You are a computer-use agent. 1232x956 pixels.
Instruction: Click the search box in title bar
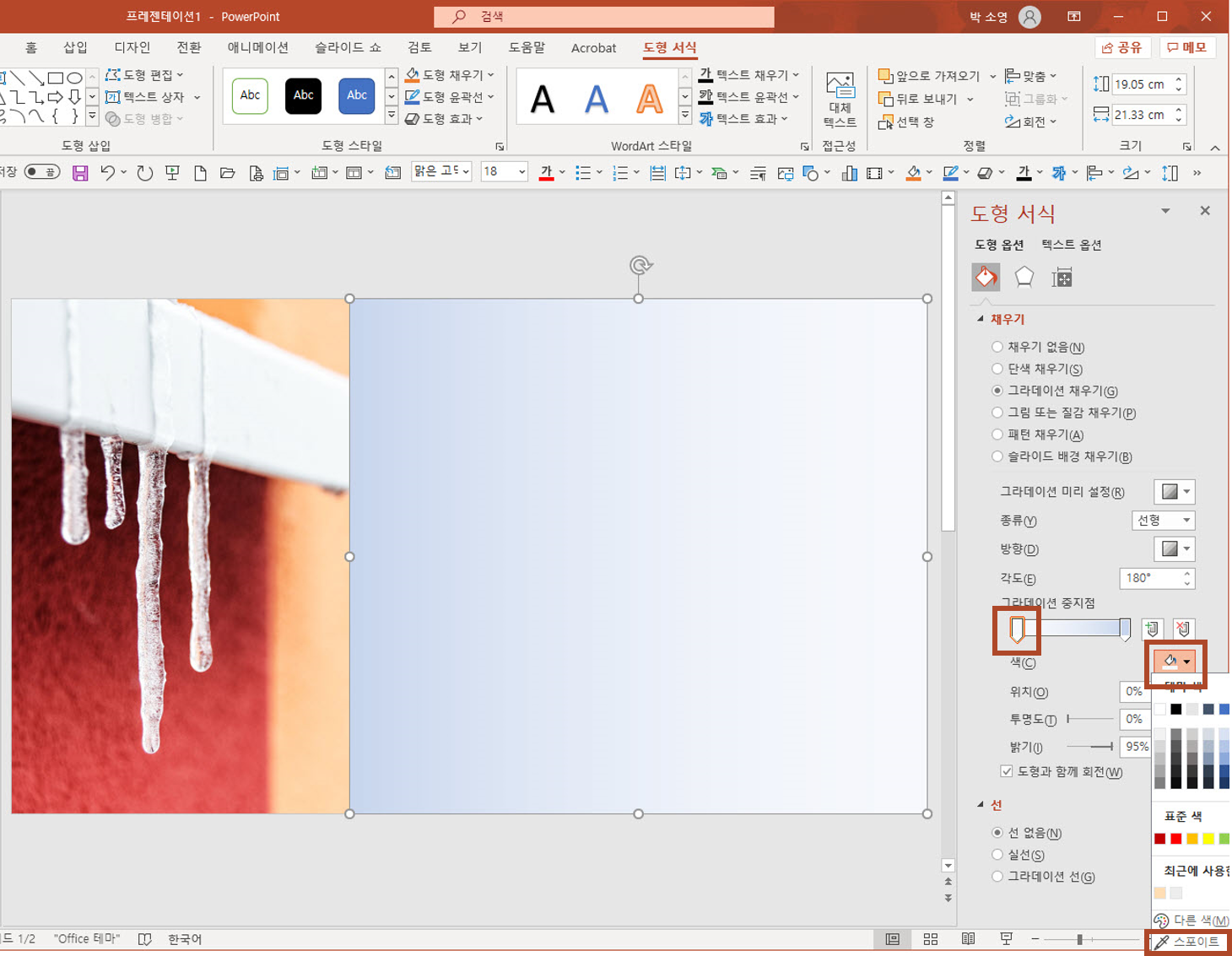tap(603, 16)
